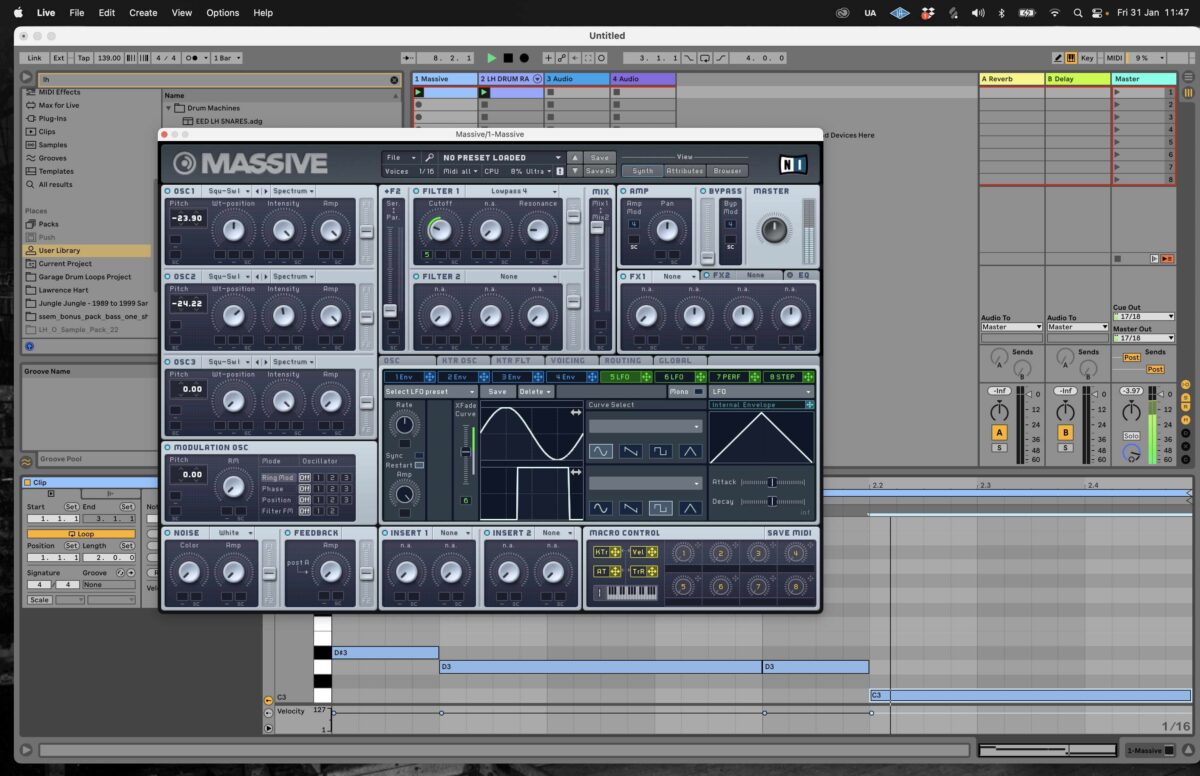Open FX1 None effect dropdown
Image resolution: width=1200 pixels, height=776 pixels.
pyautogui.click(x=677, y=276)
